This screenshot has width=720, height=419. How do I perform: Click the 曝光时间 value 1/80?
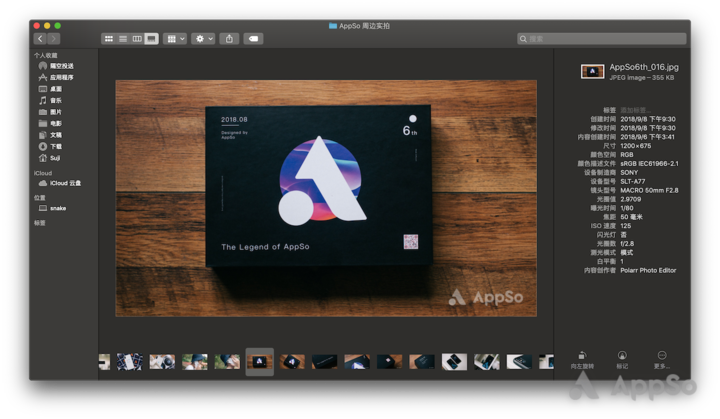[627, 209]
